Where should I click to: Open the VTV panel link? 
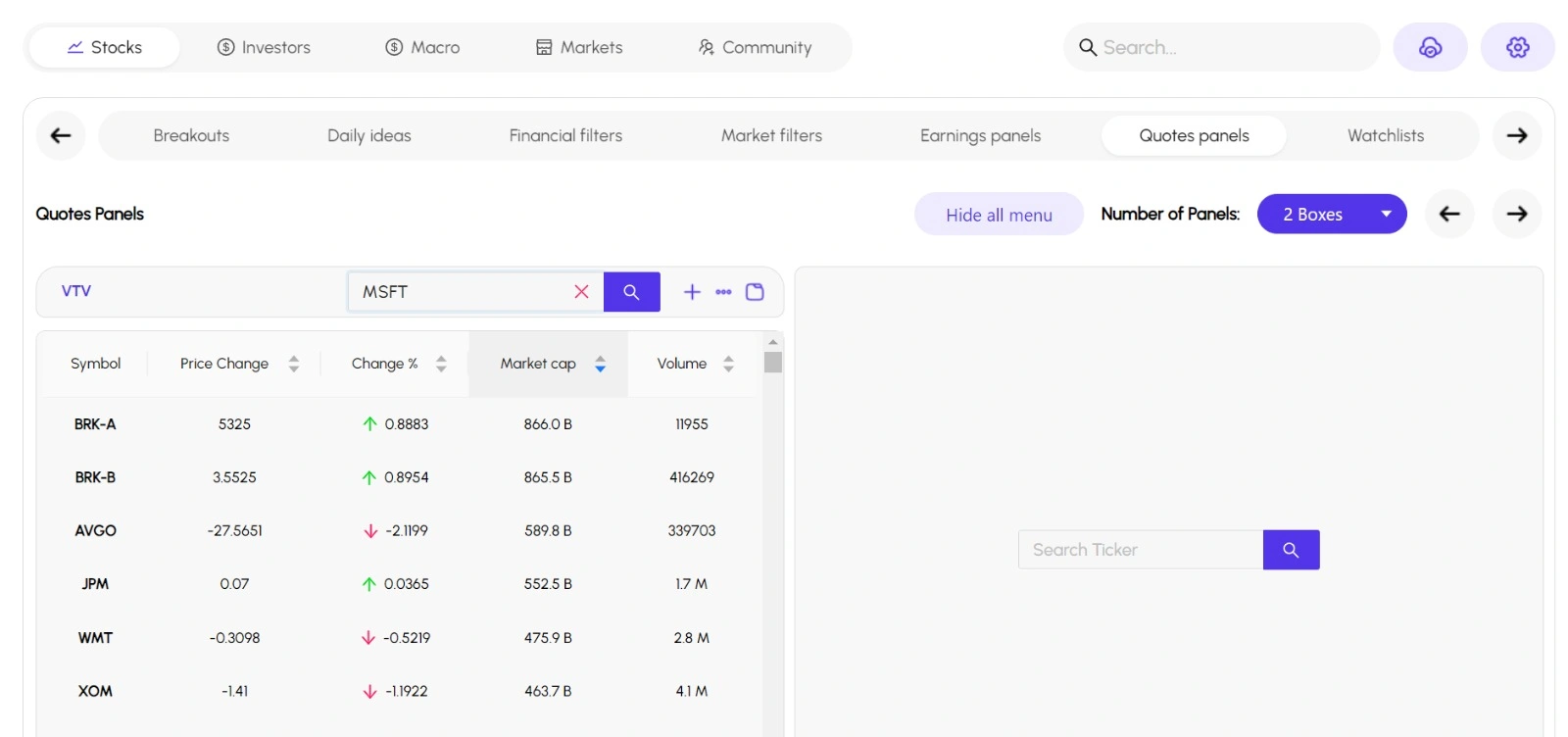click(x=76, y=291)
